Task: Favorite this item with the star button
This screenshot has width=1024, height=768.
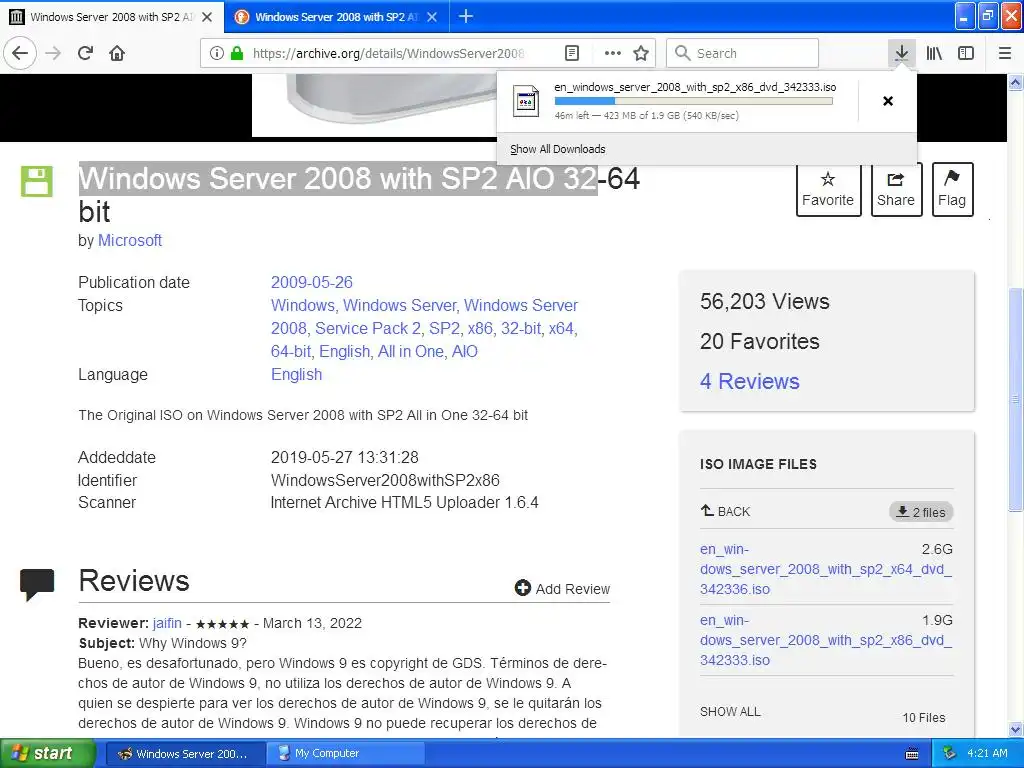Action: click(828, 189)
